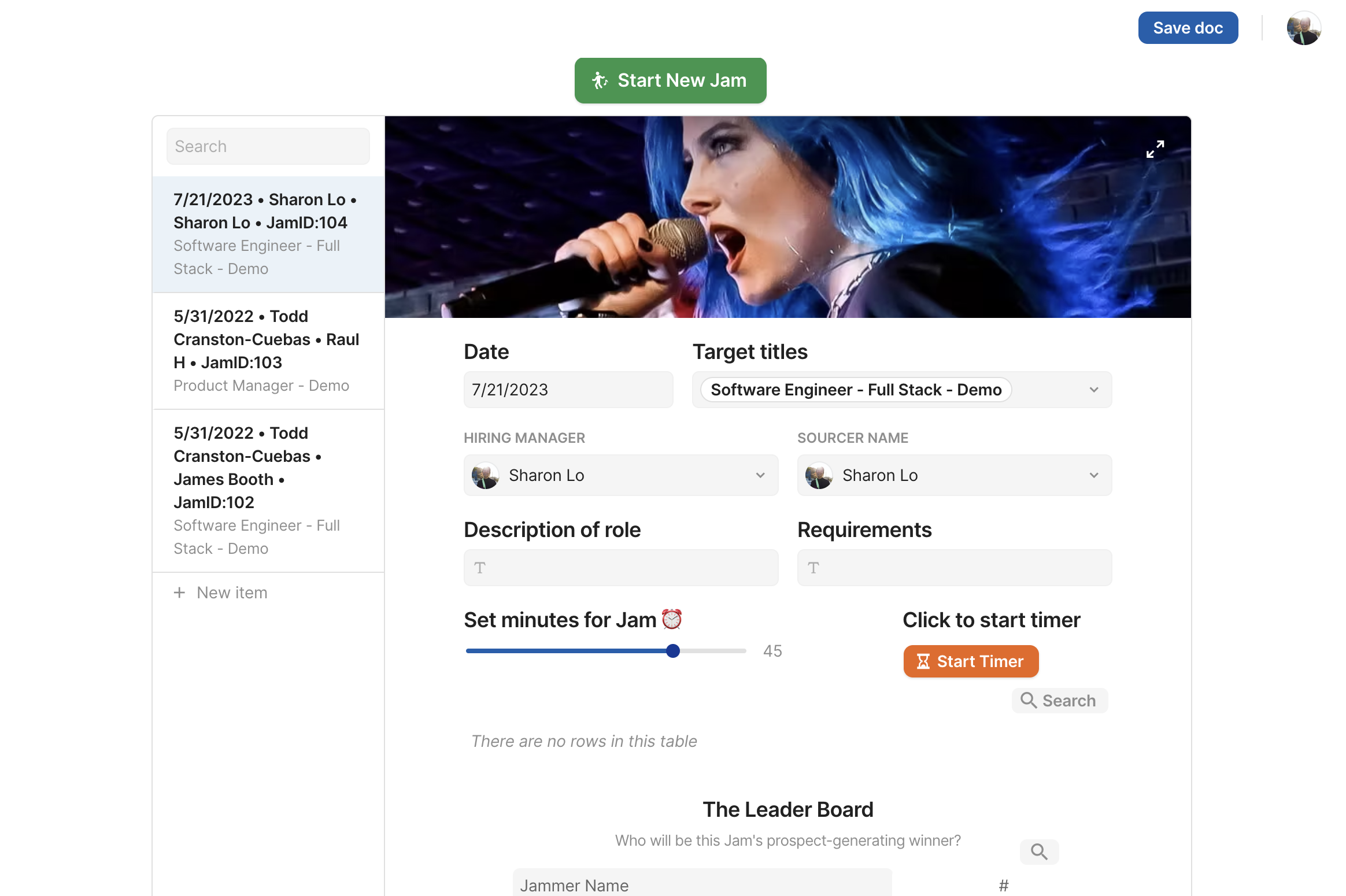Click the hourglass icon on Start Timer
The width and height of the screenshot is (1346, 896).
click(923, 661)
